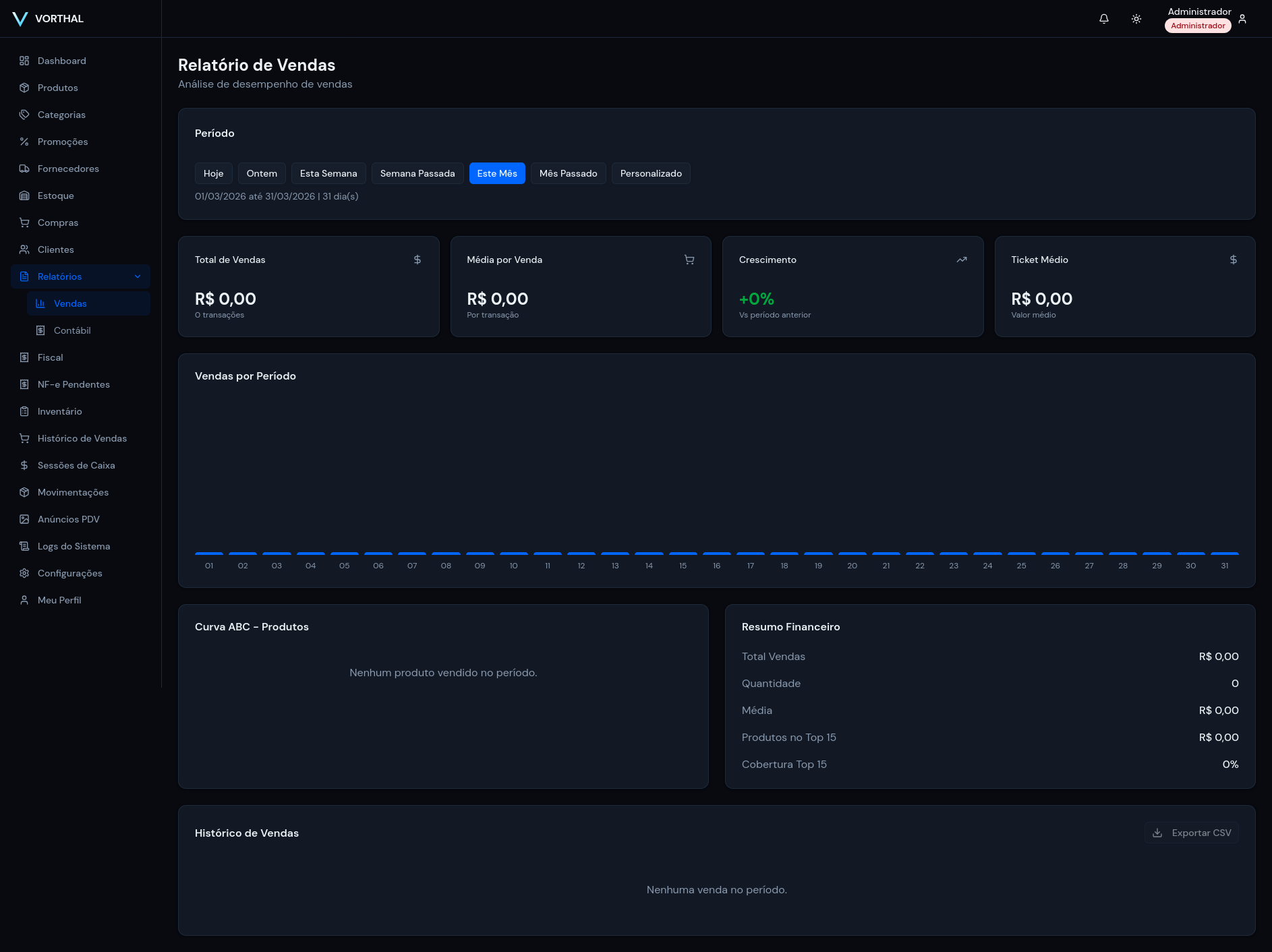Click the notifications bell icon
The height and width of the screenshot is (952, 1272).
[1104, 19]
